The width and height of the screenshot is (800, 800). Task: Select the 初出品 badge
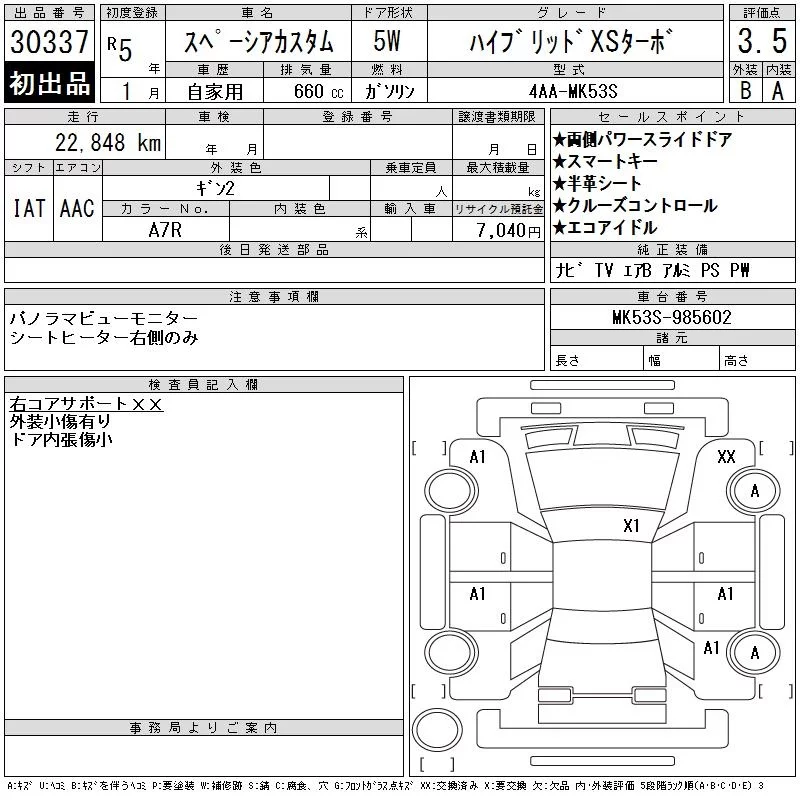click(x=49, y=83)
